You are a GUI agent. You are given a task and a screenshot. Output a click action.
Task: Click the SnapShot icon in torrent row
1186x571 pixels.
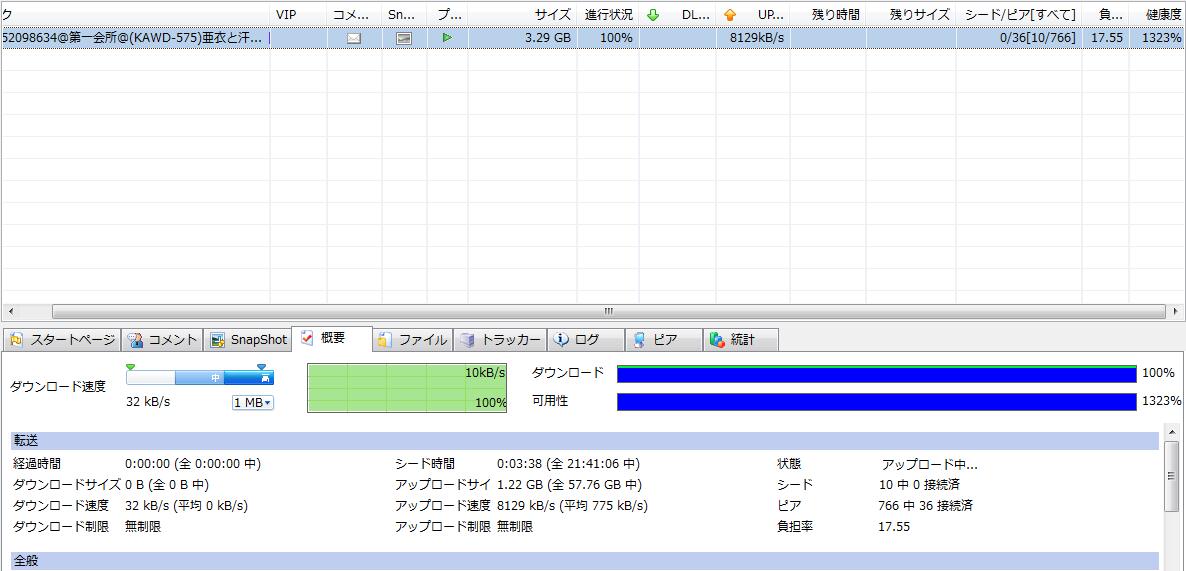403,38
